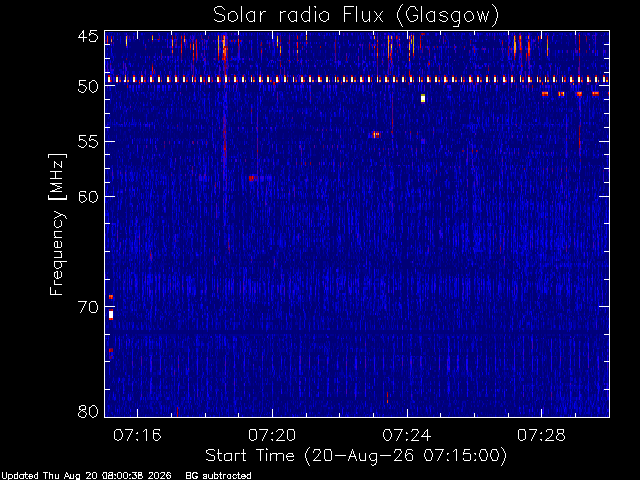Click the dotted white band near 49 MHz
This screenshot has width=640, height=480.
tap(357, 79)
